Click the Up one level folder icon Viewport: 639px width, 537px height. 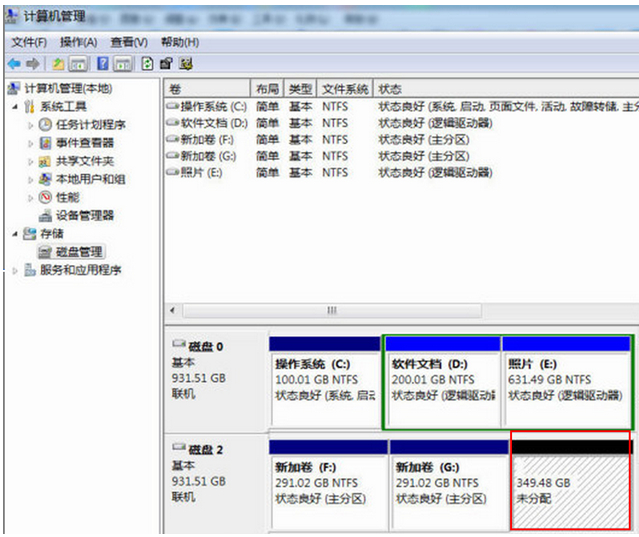pos(59,63)
